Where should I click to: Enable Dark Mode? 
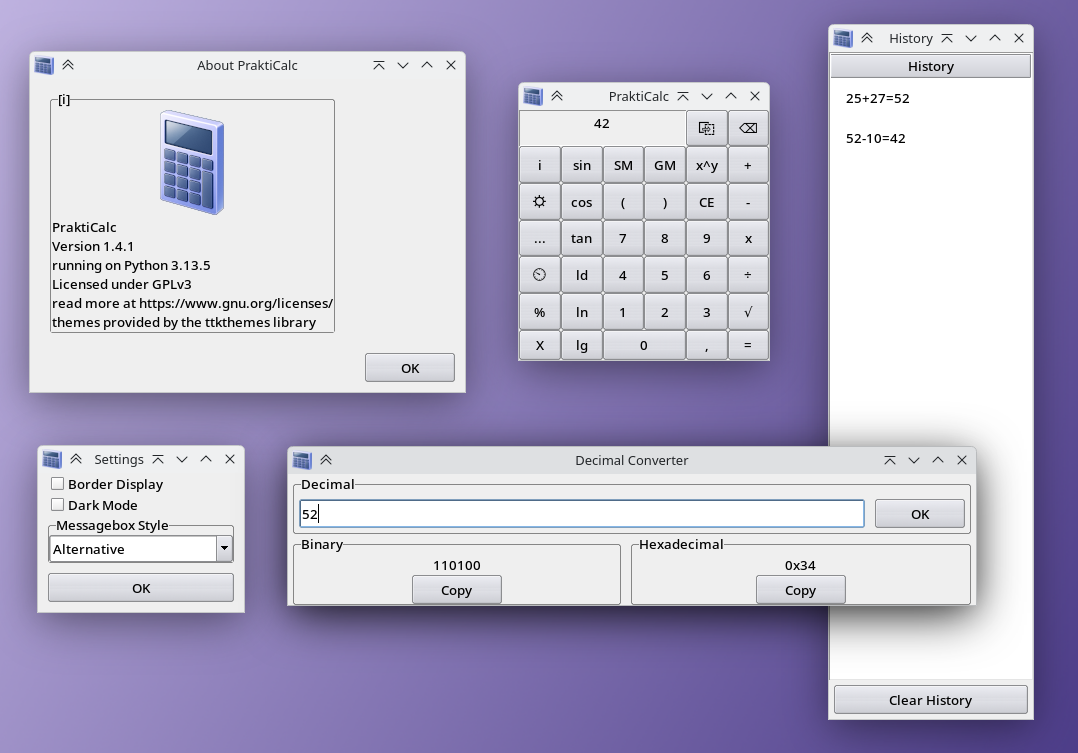[x=56, y=504]
